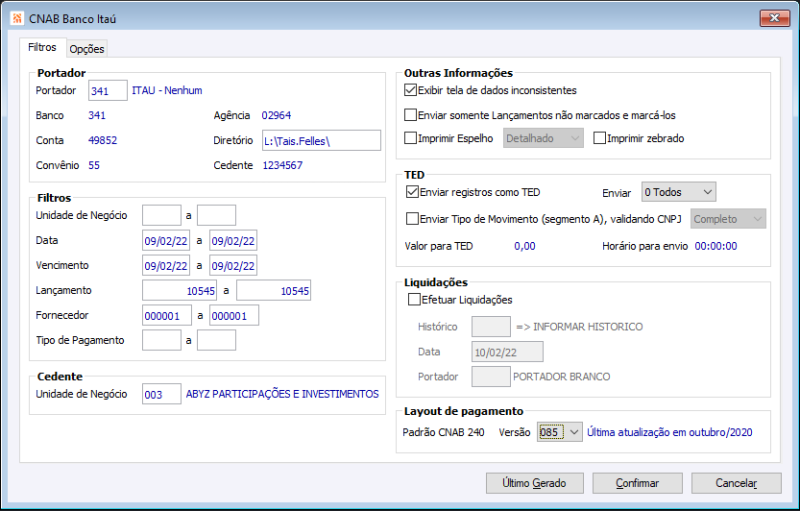Expand the Enviar '0 Todos' dropdown

pyautogui.click(x=679, y=192)
